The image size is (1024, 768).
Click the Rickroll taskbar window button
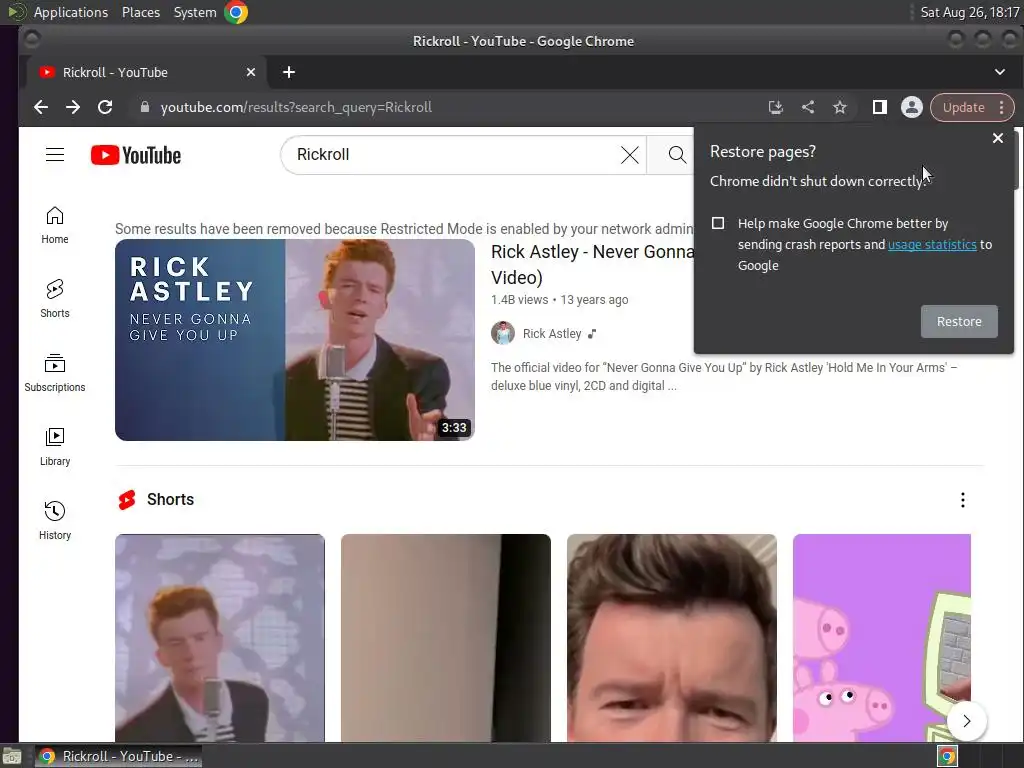point(119,756)
